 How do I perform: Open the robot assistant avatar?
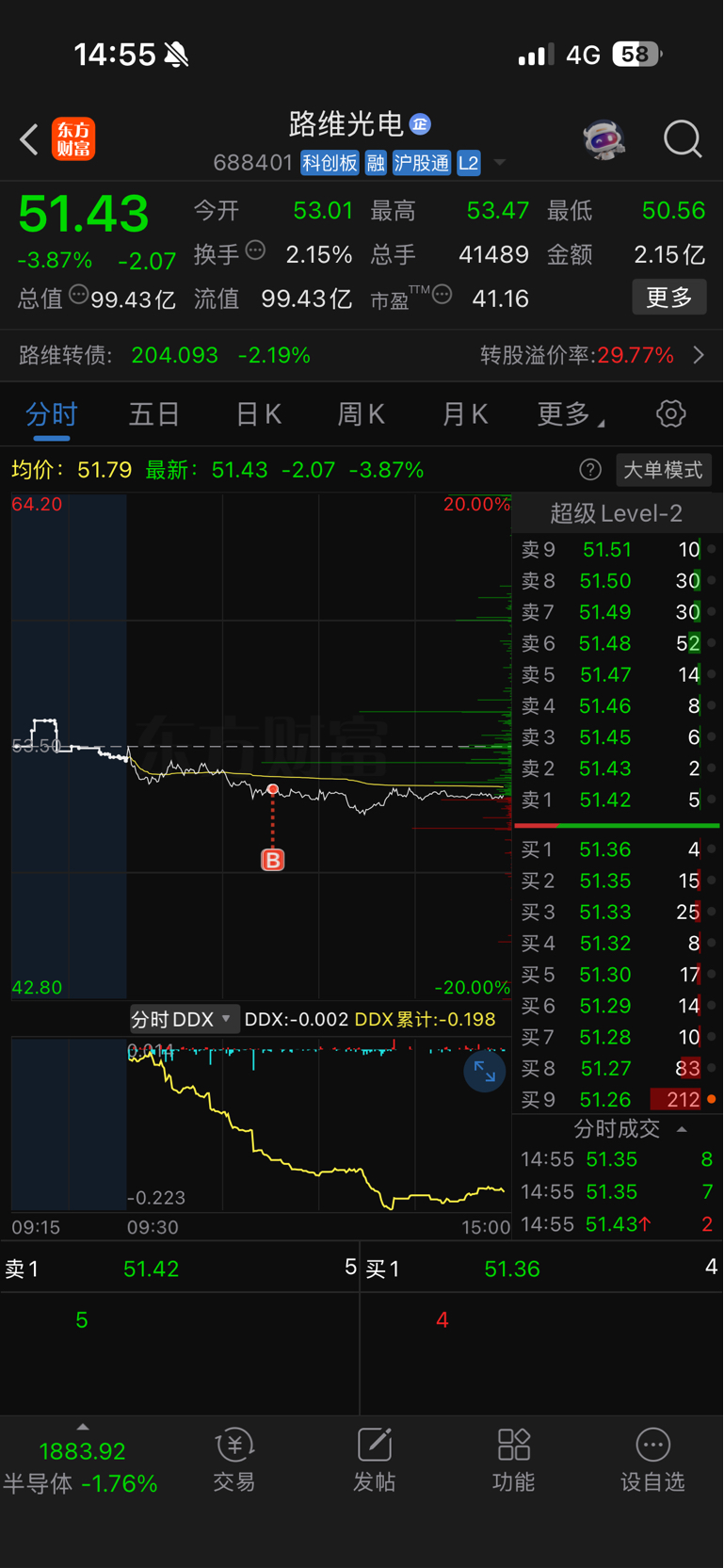(603, 139)
